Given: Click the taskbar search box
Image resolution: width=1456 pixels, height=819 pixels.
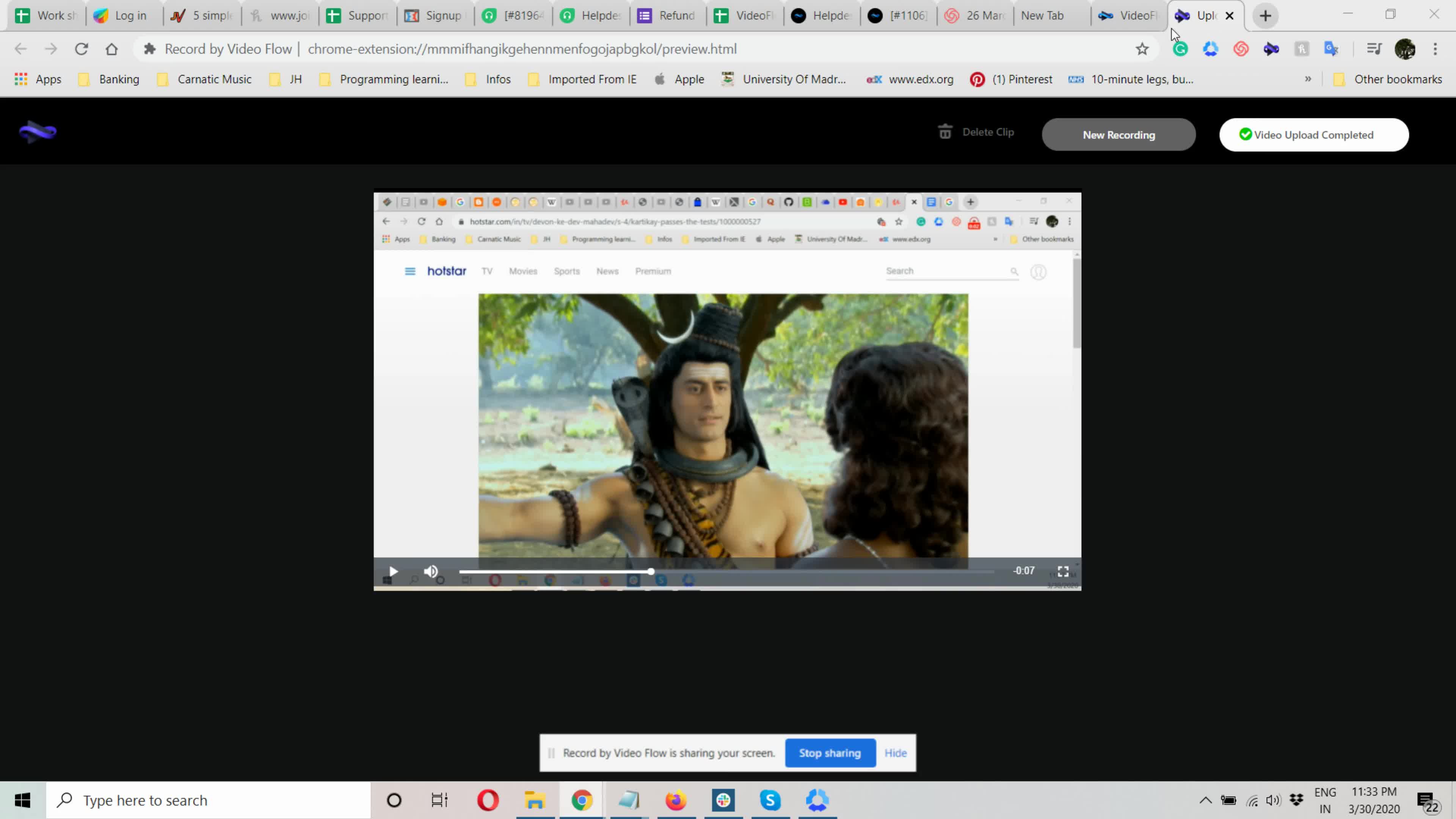Looking at the screenshot, I should coord(208,800).
